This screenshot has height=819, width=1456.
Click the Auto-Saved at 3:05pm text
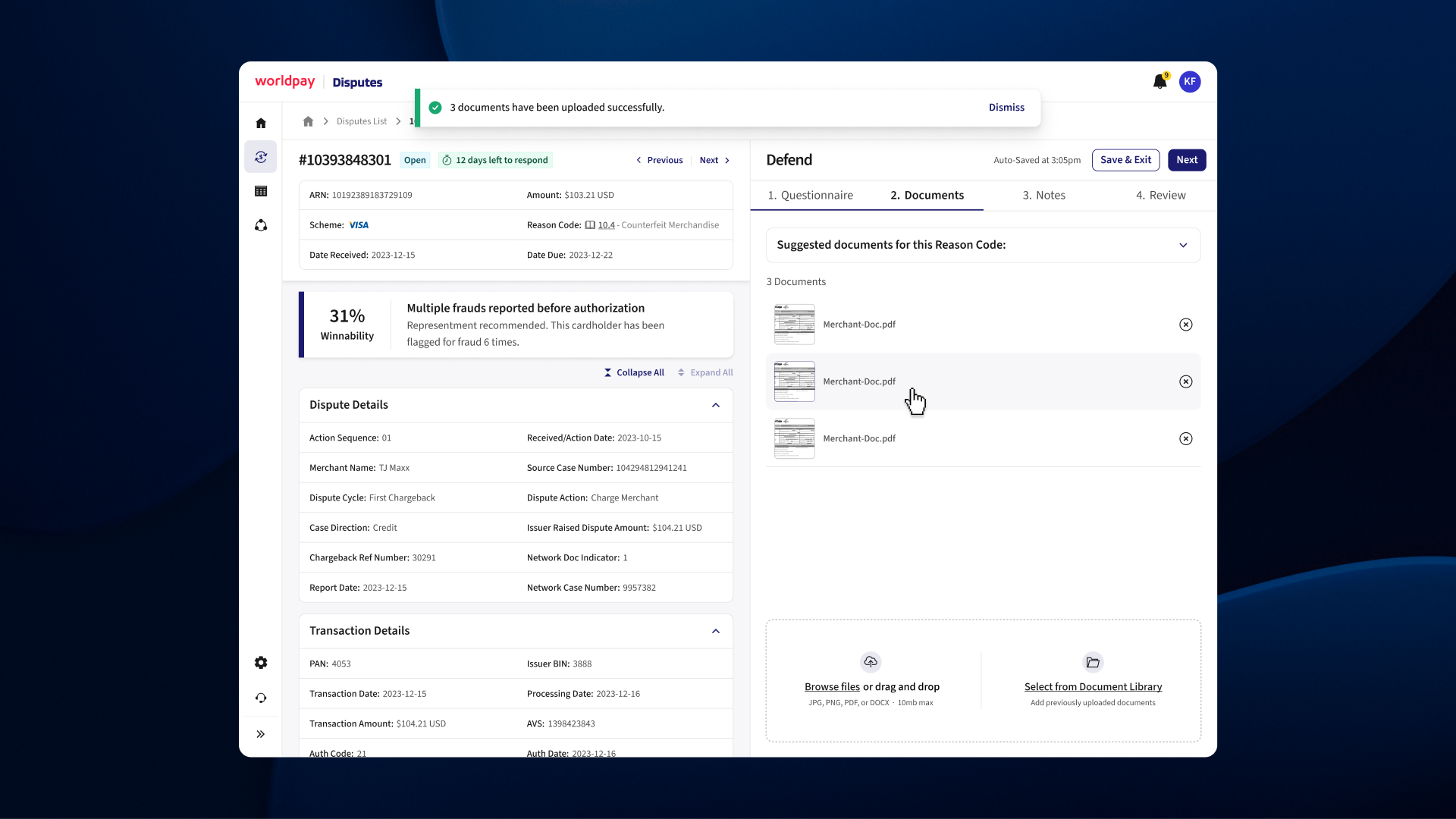(x=1037, y=160)
